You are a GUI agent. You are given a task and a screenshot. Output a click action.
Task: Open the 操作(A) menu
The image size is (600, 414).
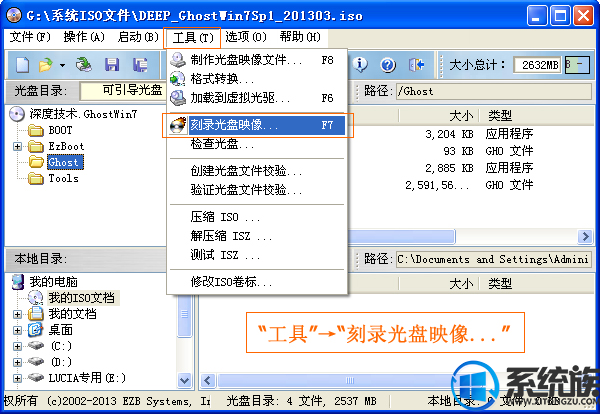[84, 37]
